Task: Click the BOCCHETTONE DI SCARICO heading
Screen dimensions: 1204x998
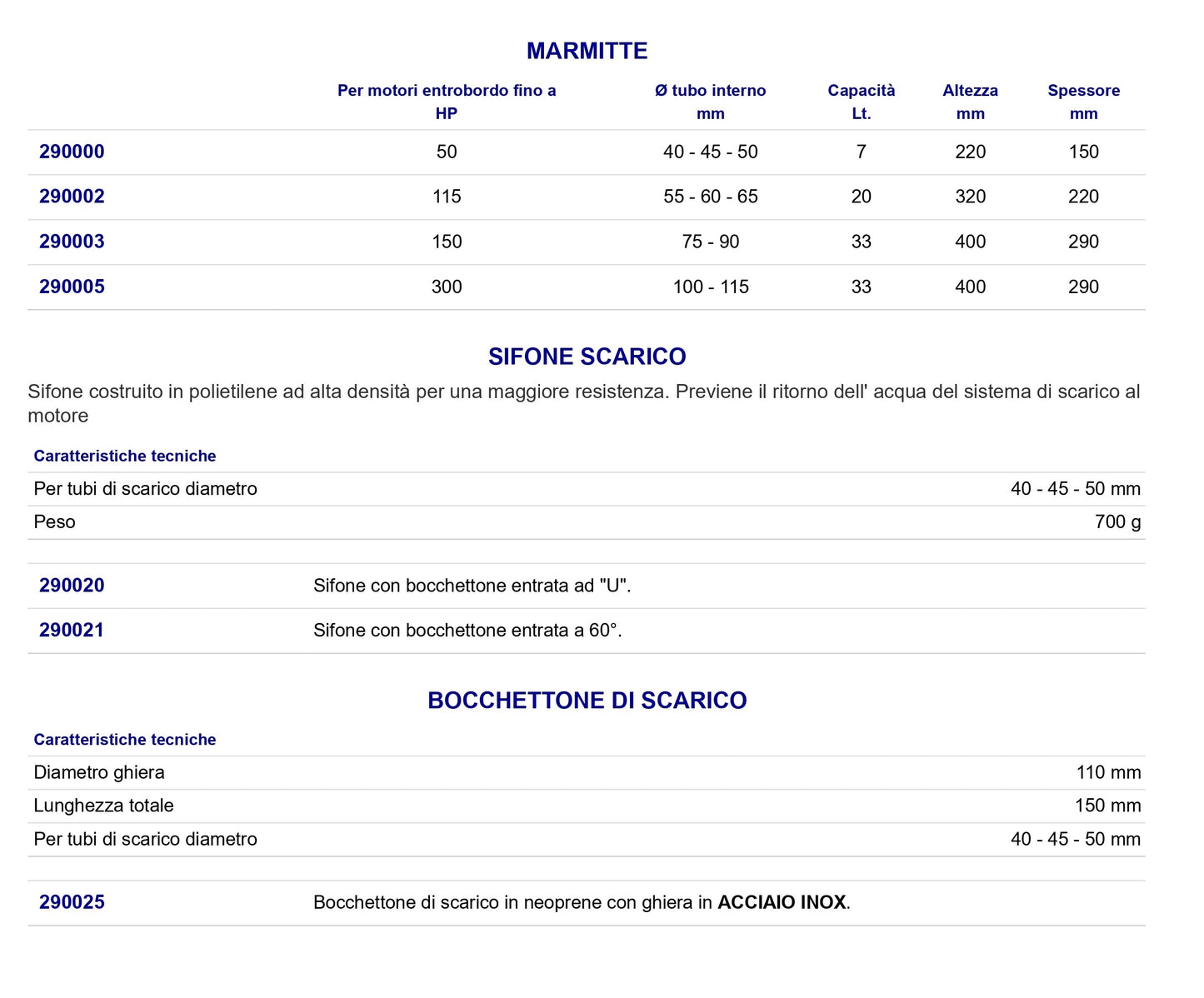Action: coord(587,701)
